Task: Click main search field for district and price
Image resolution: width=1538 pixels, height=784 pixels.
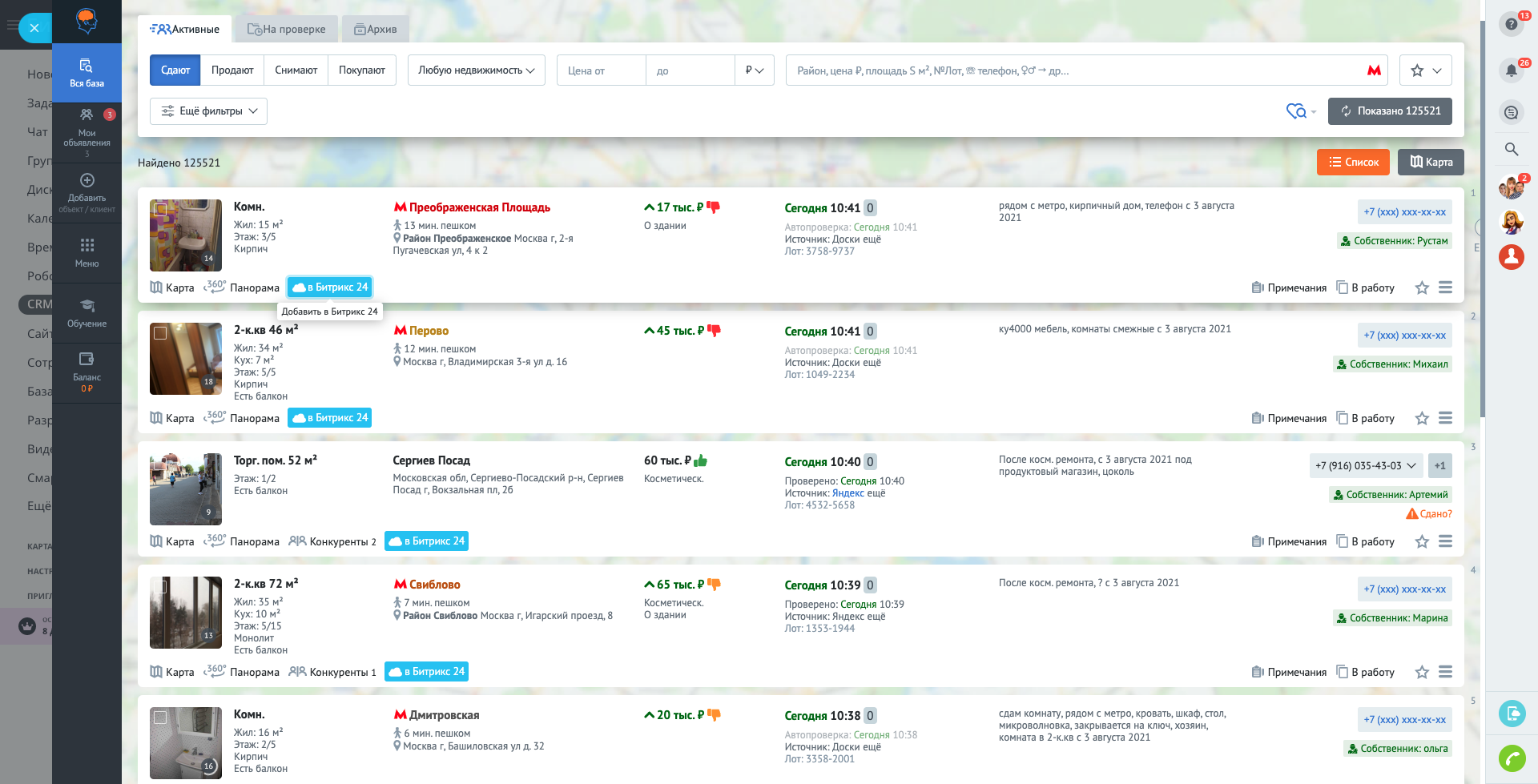Action: coord(1073,70)
